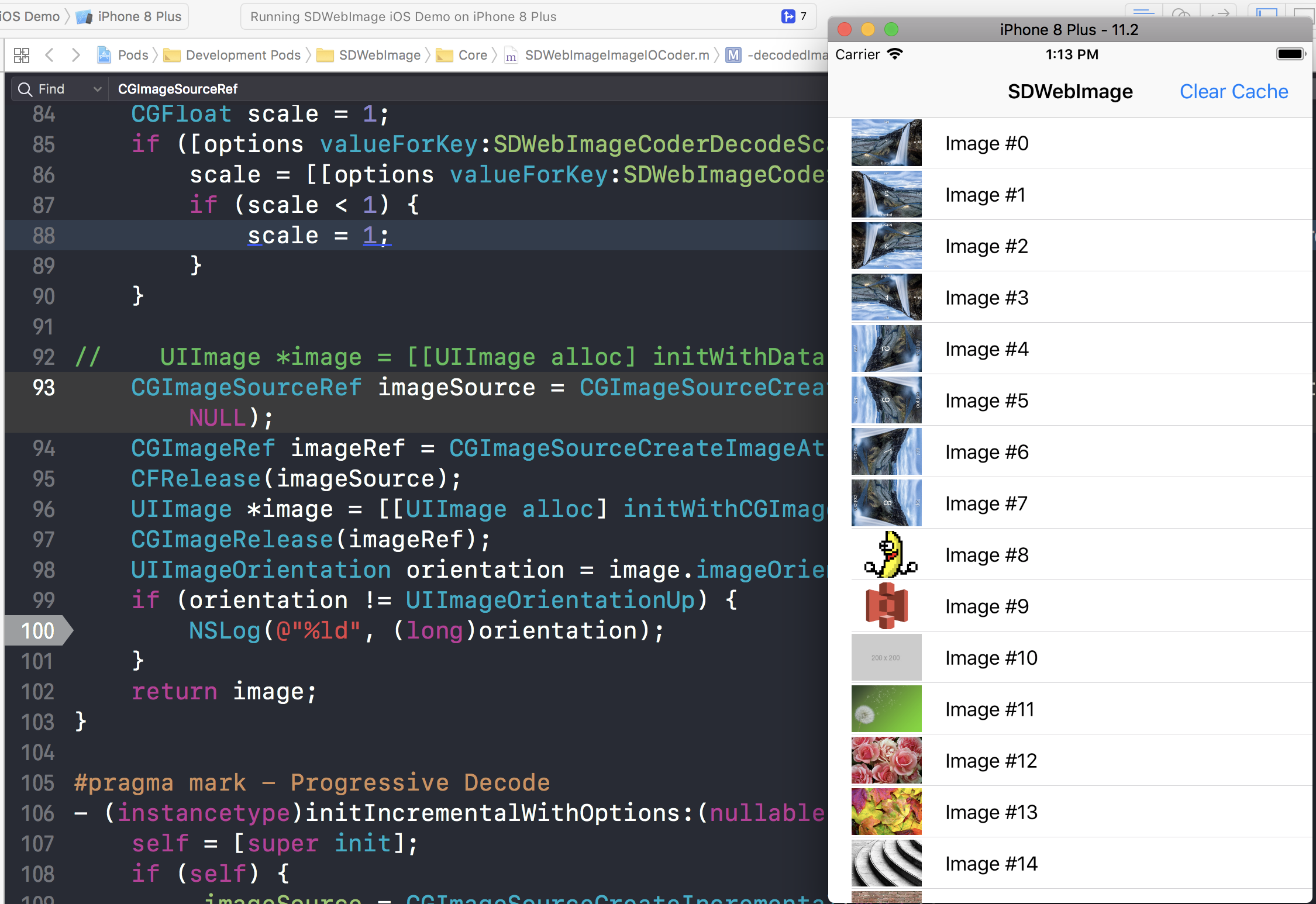Open the Find options dropdown chevron
The image size is (1316, 904).
pyautogui.click(x=97, y=89)
